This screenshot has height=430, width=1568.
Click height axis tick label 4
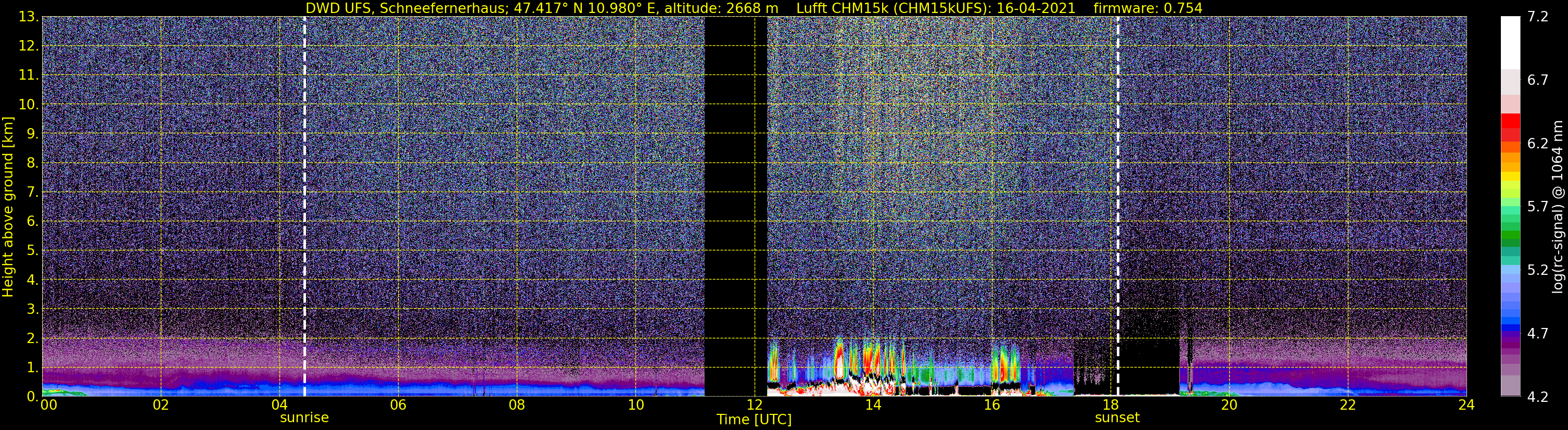coord(33,280)
